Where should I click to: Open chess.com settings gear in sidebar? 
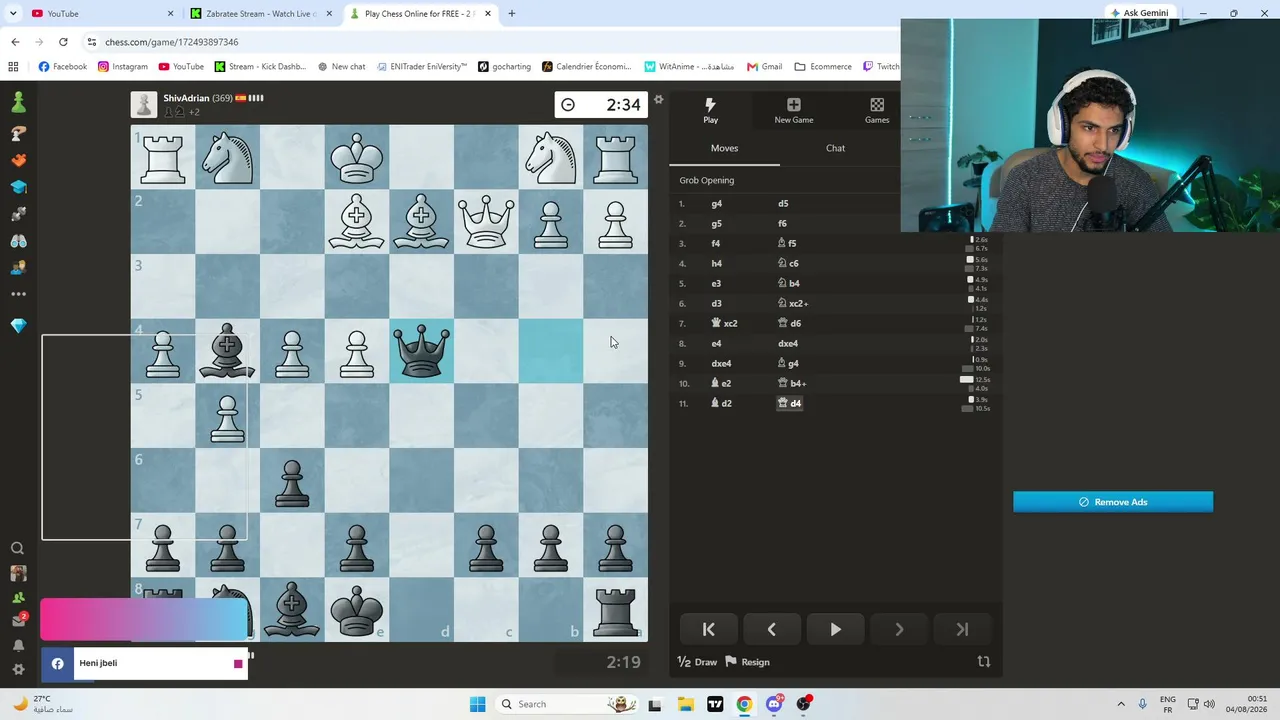(18, 669)
